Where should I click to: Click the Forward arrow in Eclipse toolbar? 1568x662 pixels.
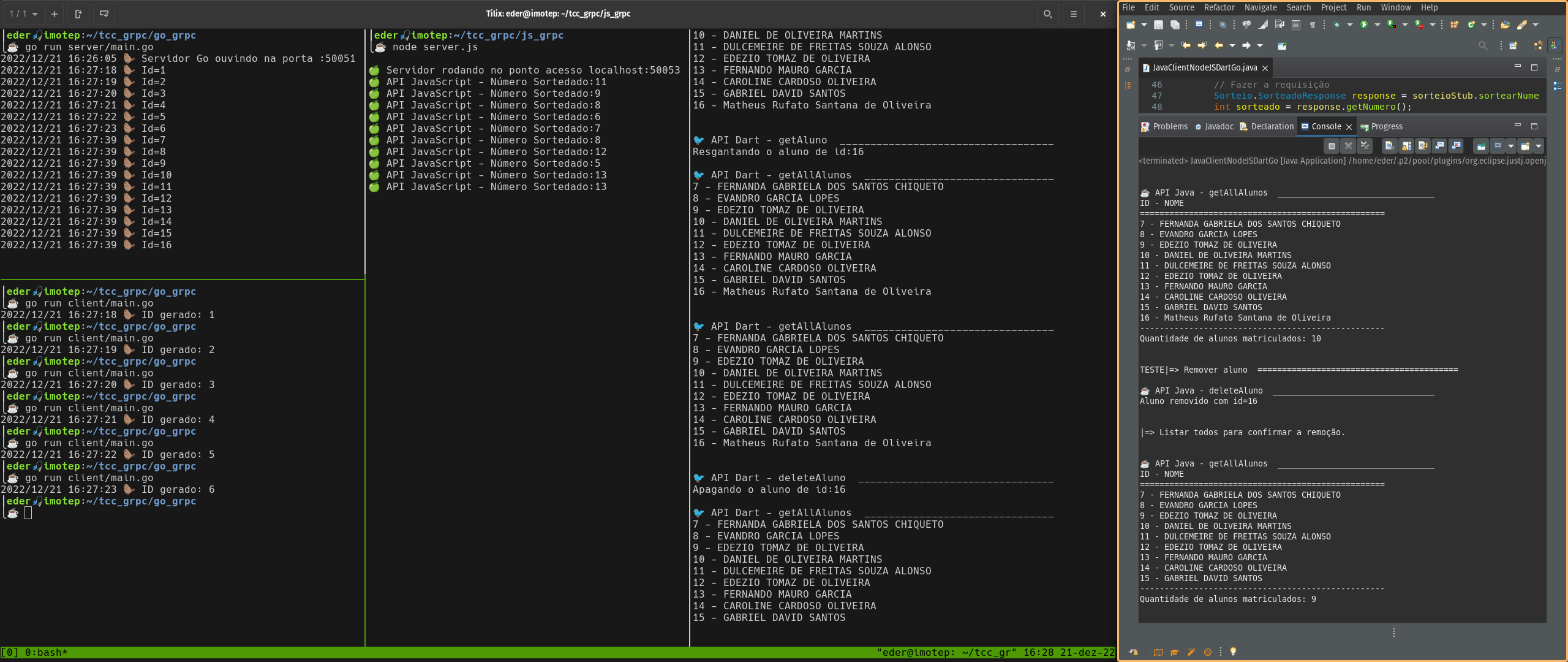coord(1246,45)
